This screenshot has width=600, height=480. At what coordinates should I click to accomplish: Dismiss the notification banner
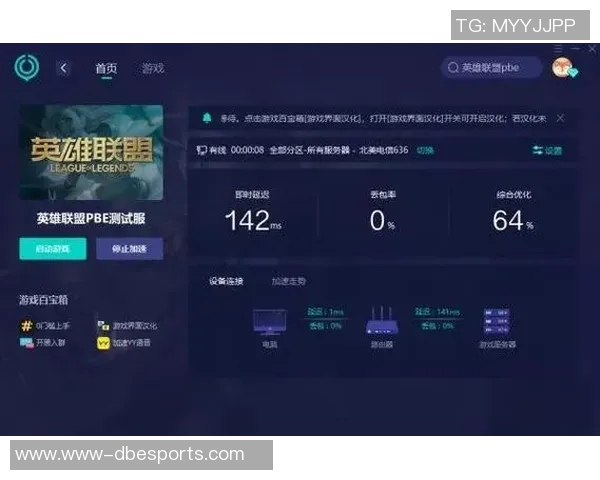click(x=560, y=118)
